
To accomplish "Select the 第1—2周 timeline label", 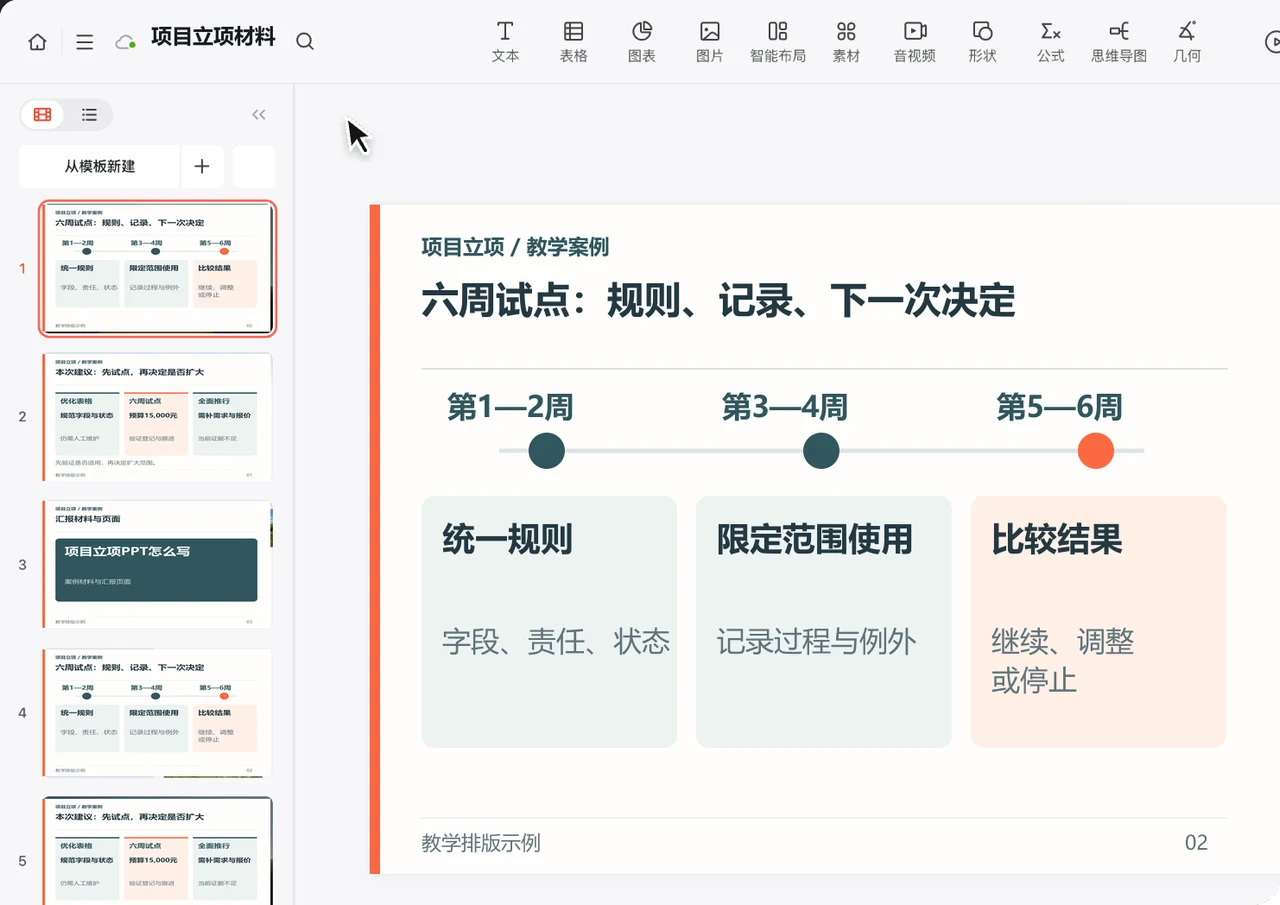I will tap(510, 407).
